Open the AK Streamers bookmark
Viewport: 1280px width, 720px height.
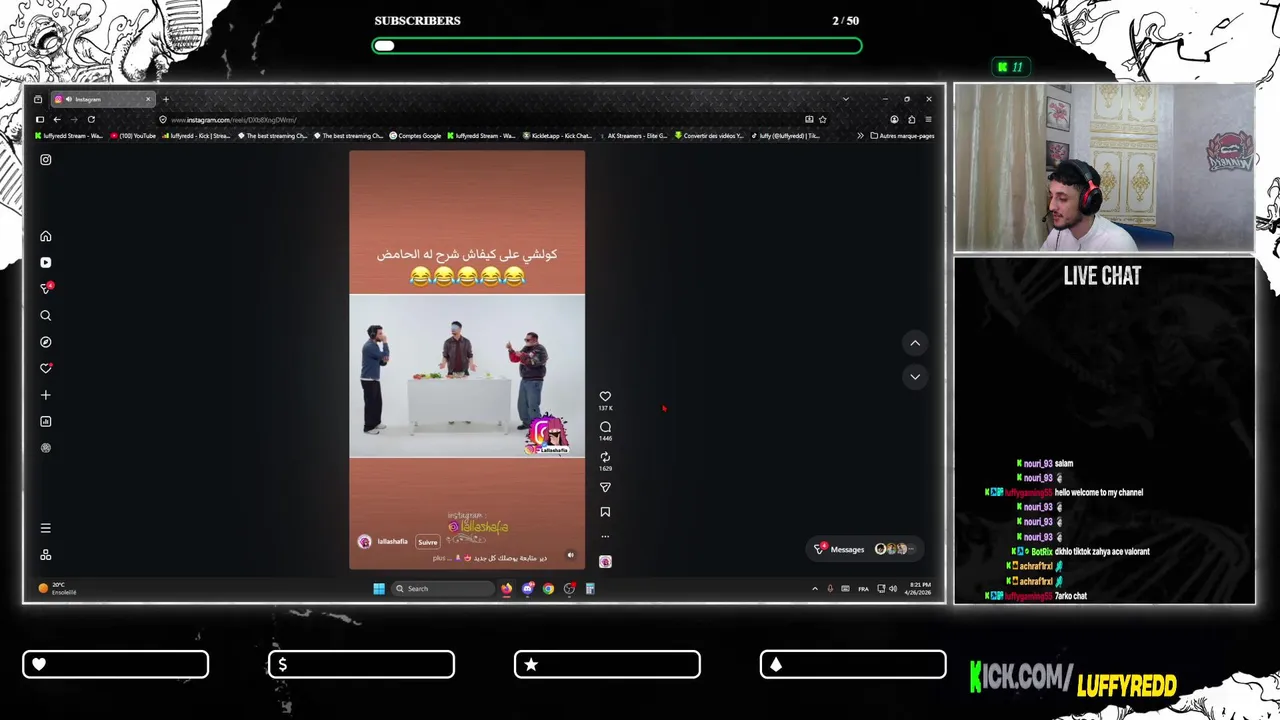pyautogui.click(x=632, y=136)
